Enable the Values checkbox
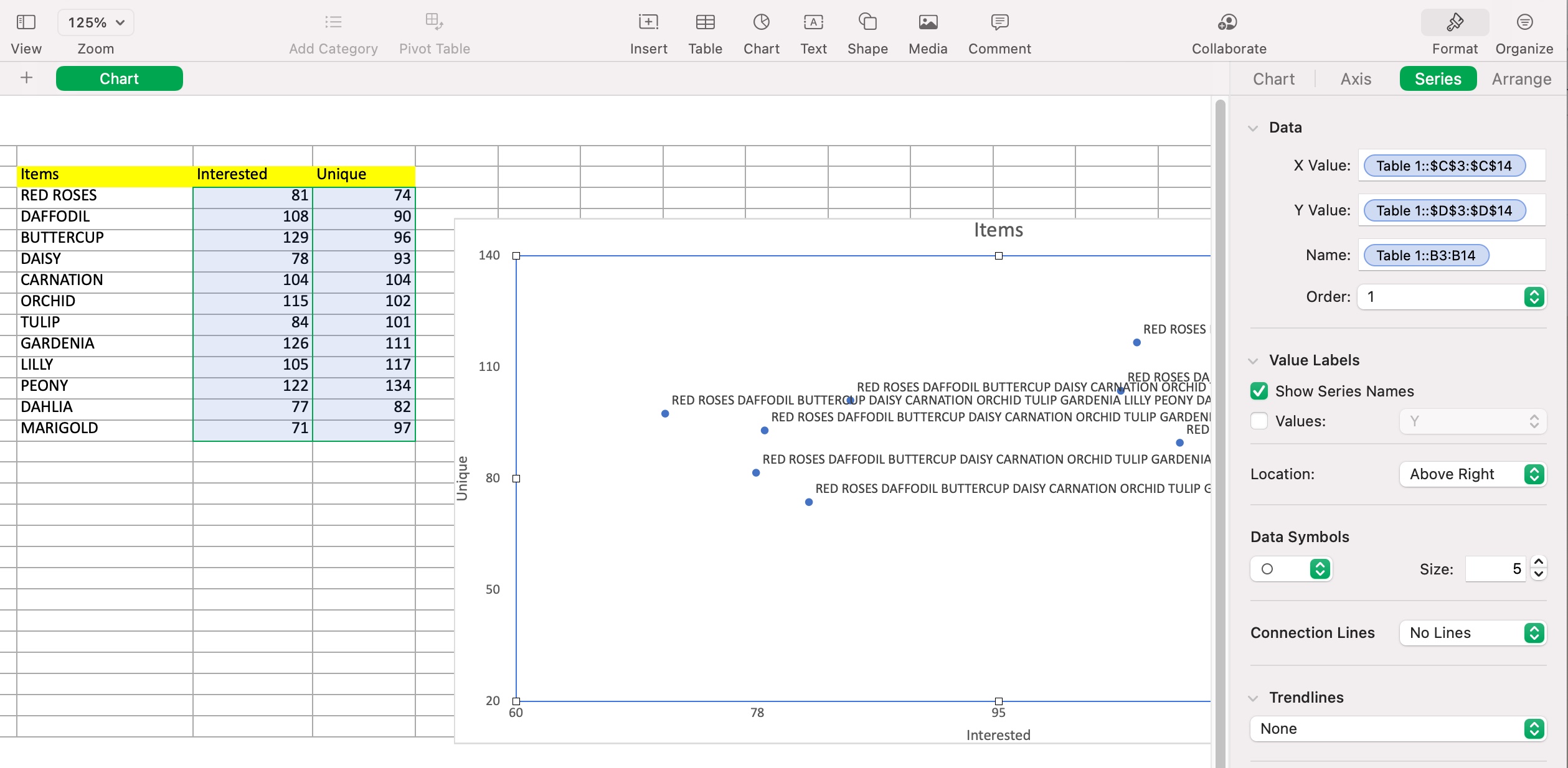The image size is (1568, 768). pyautogui.click(x=1259, y=421)
